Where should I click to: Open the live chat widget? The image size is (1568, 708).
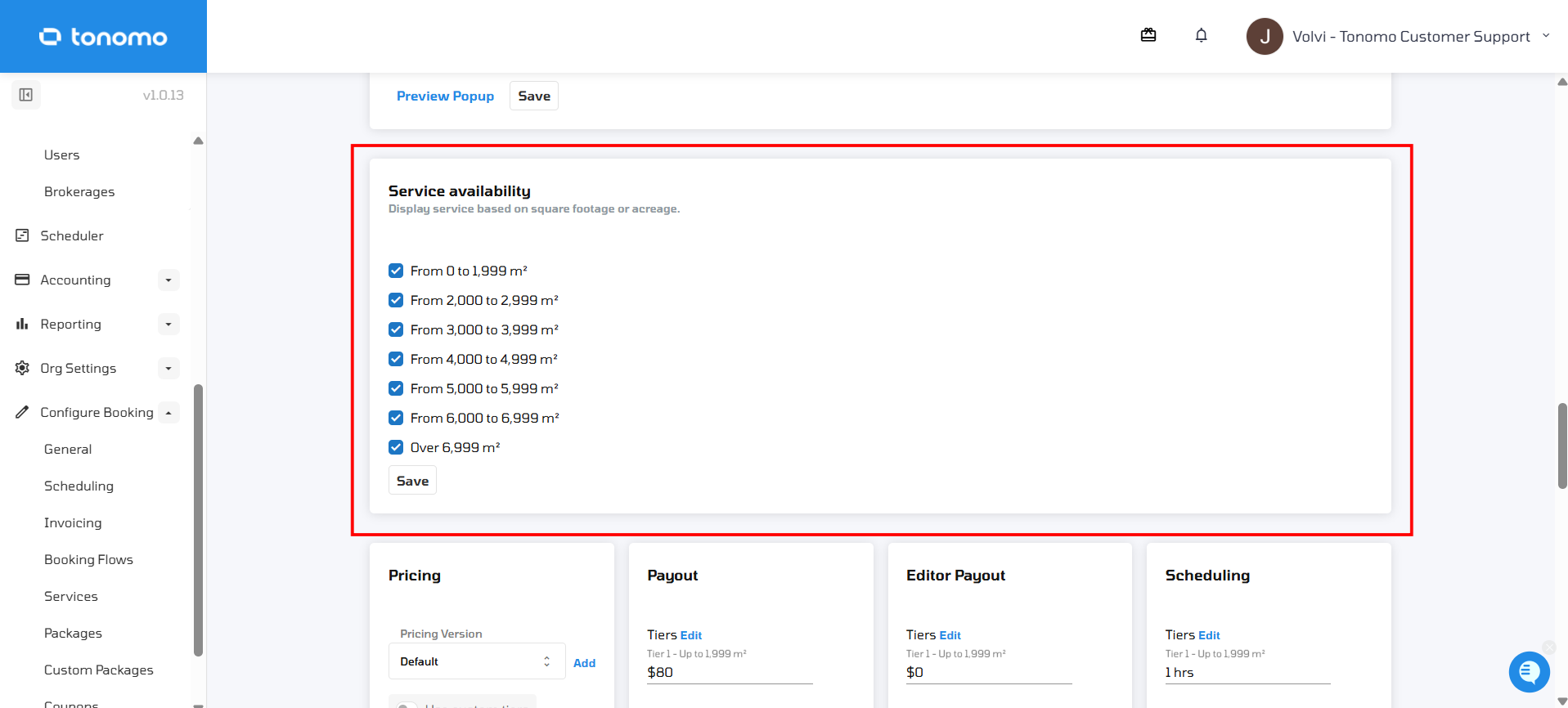[x=1529, y=672]
